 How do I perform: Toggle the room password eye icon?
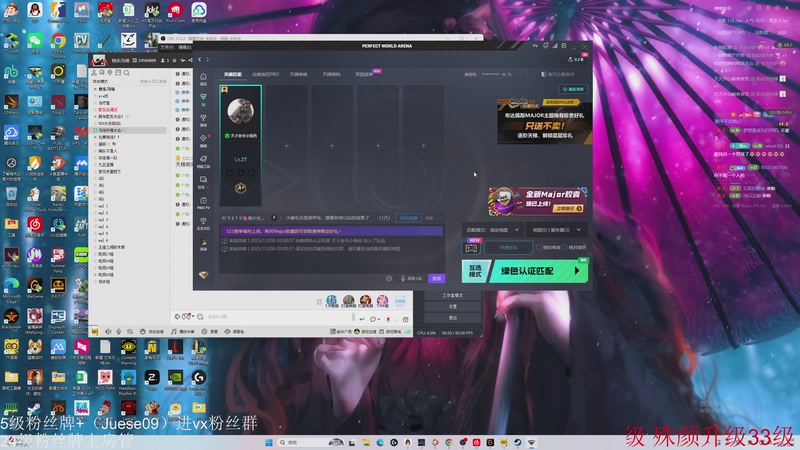pos(504,74)
